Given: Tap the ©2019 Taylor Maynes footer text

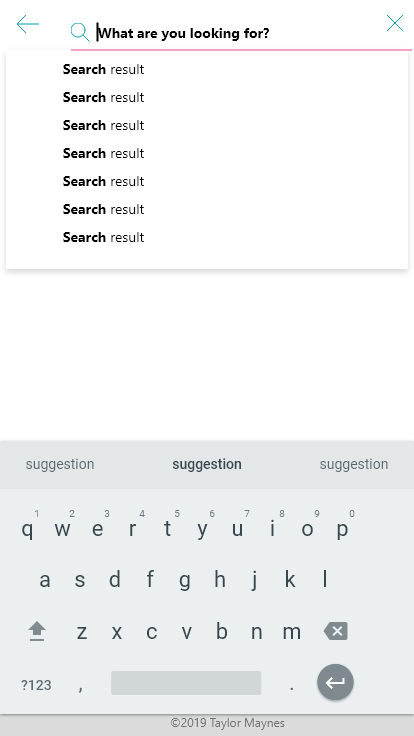Looking at the screenshot, I should [x=228, y=723].
